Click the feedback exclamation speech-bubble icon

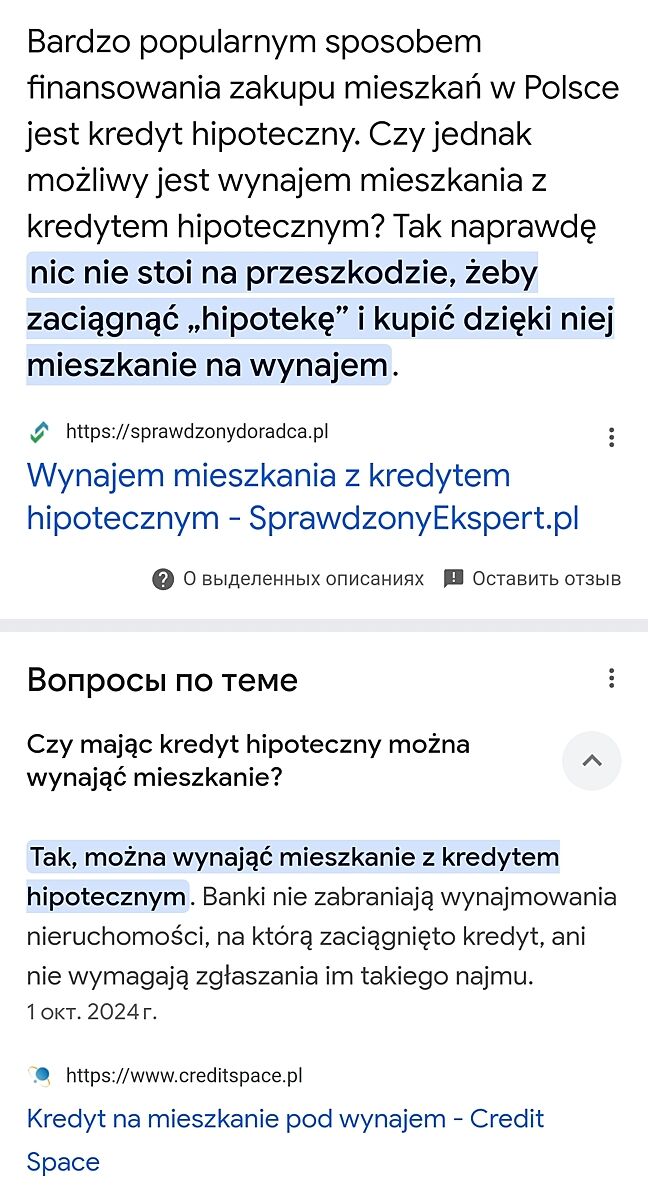[x=453, y=579]
